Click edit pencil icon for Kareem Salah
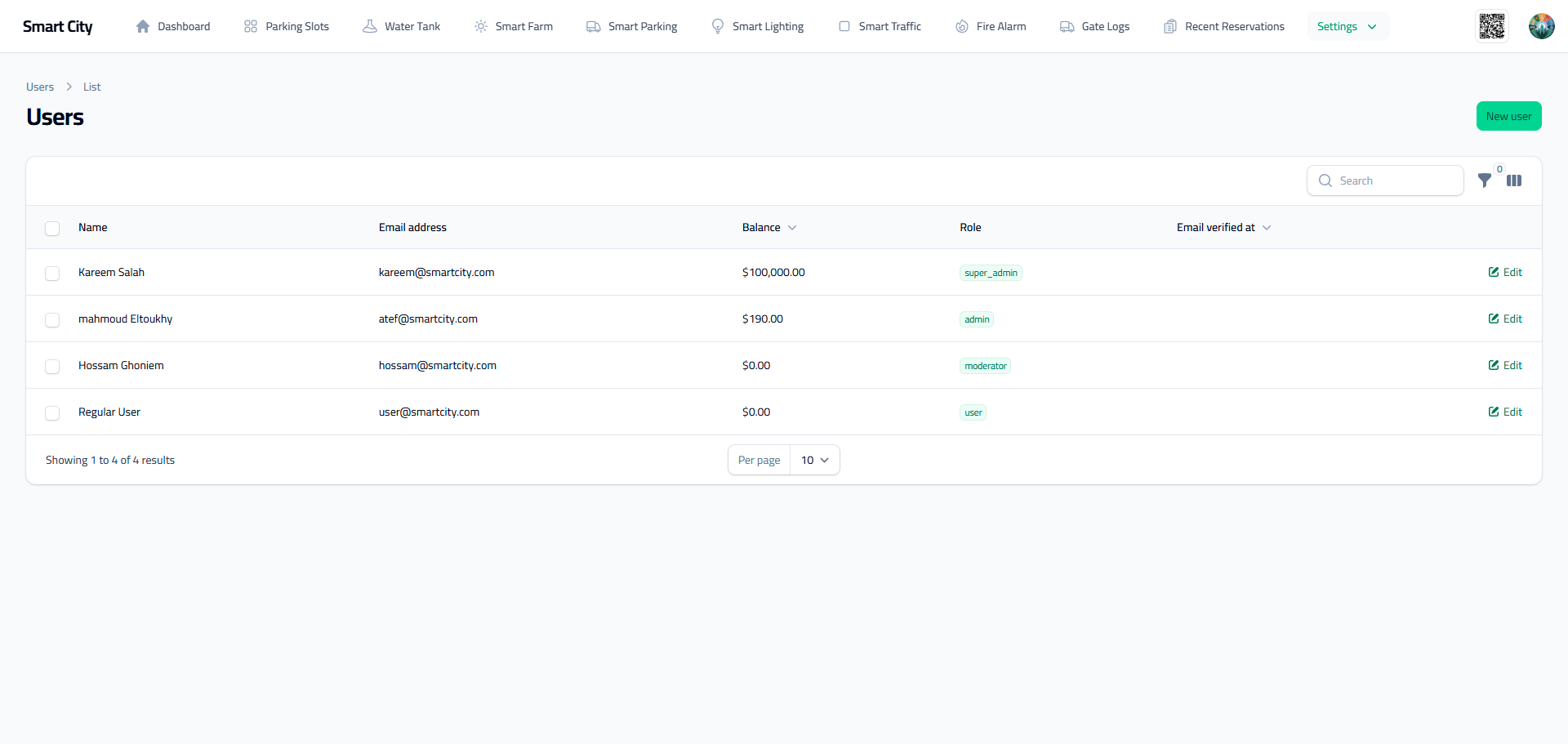This screenshot has height=744, width=1568. pos(1494,272)
